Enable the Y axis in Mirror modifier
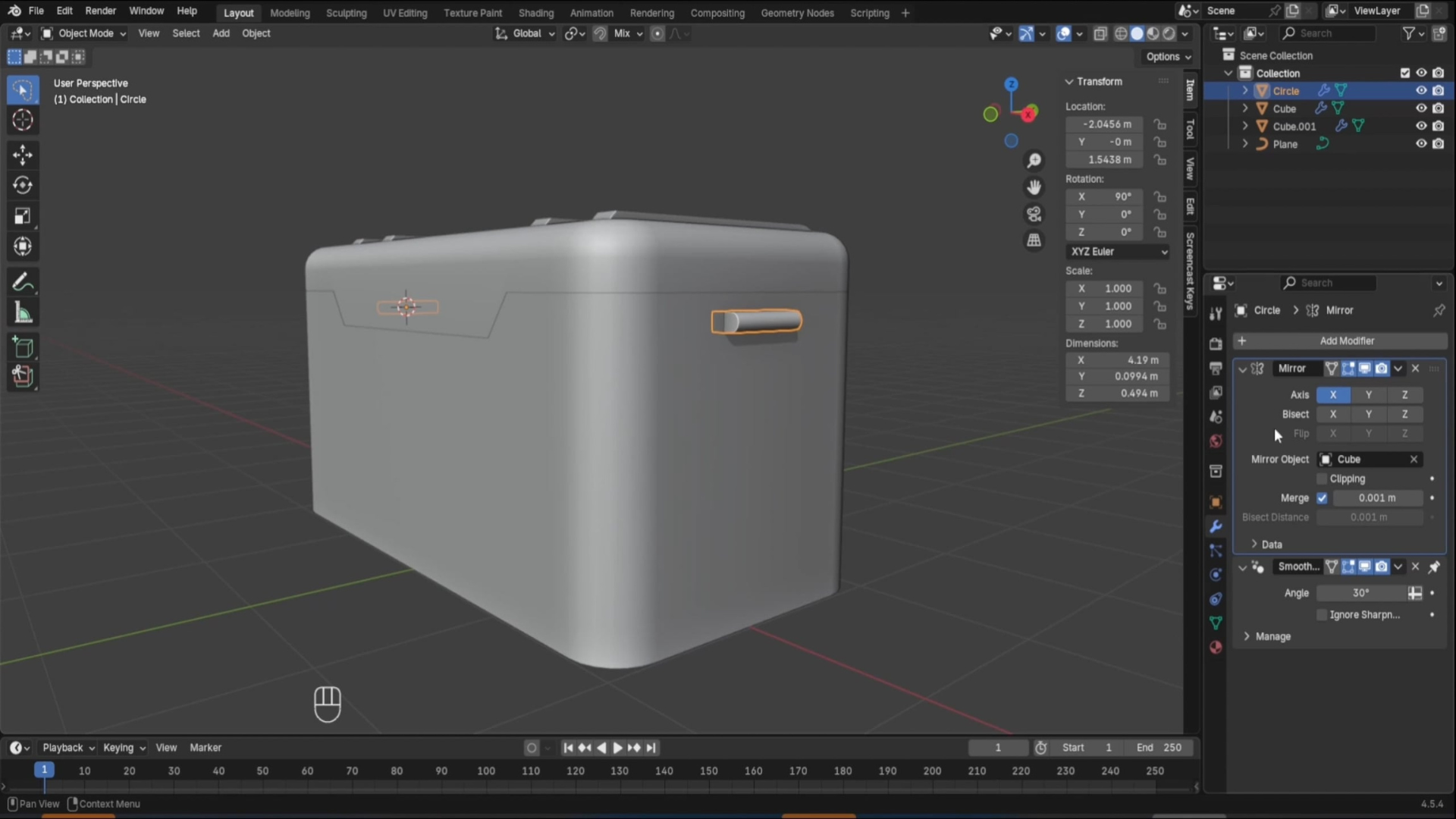1456x819 pixels. pyautogui.click(x=1368, y=395)
